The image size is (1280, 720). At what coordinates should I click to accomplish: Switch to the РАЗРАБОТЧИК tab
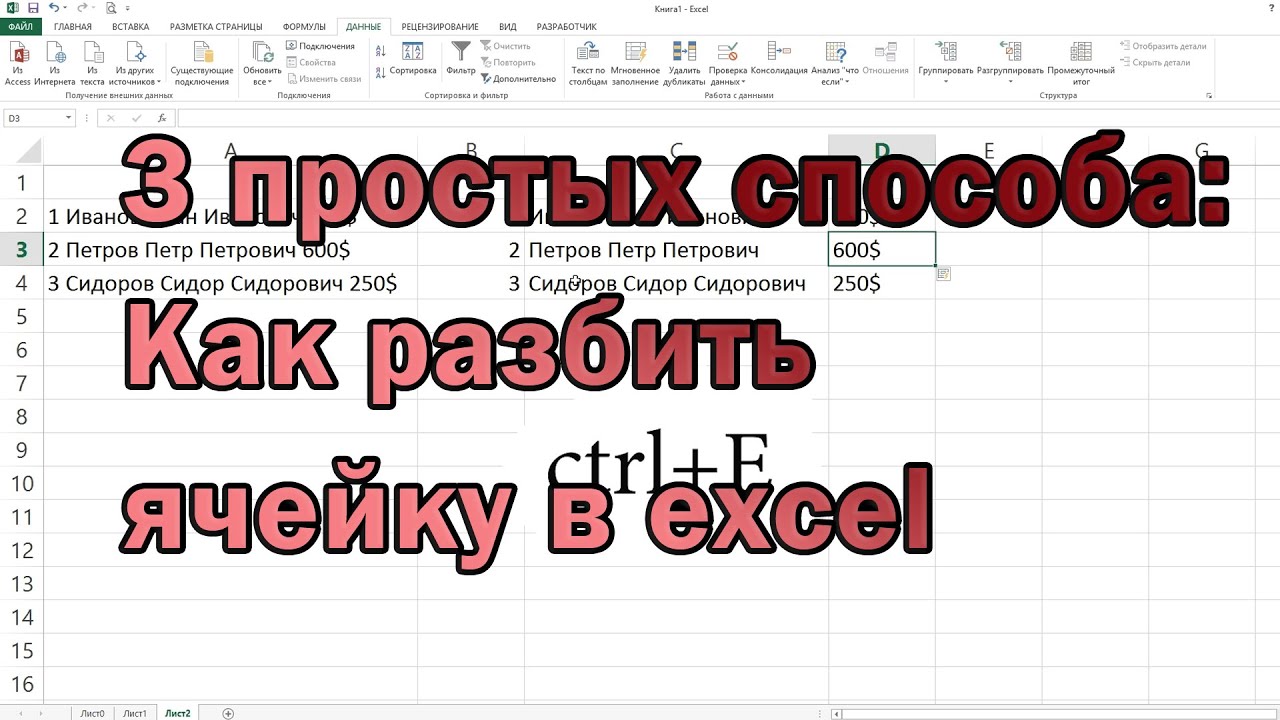[x=566, y=26]
